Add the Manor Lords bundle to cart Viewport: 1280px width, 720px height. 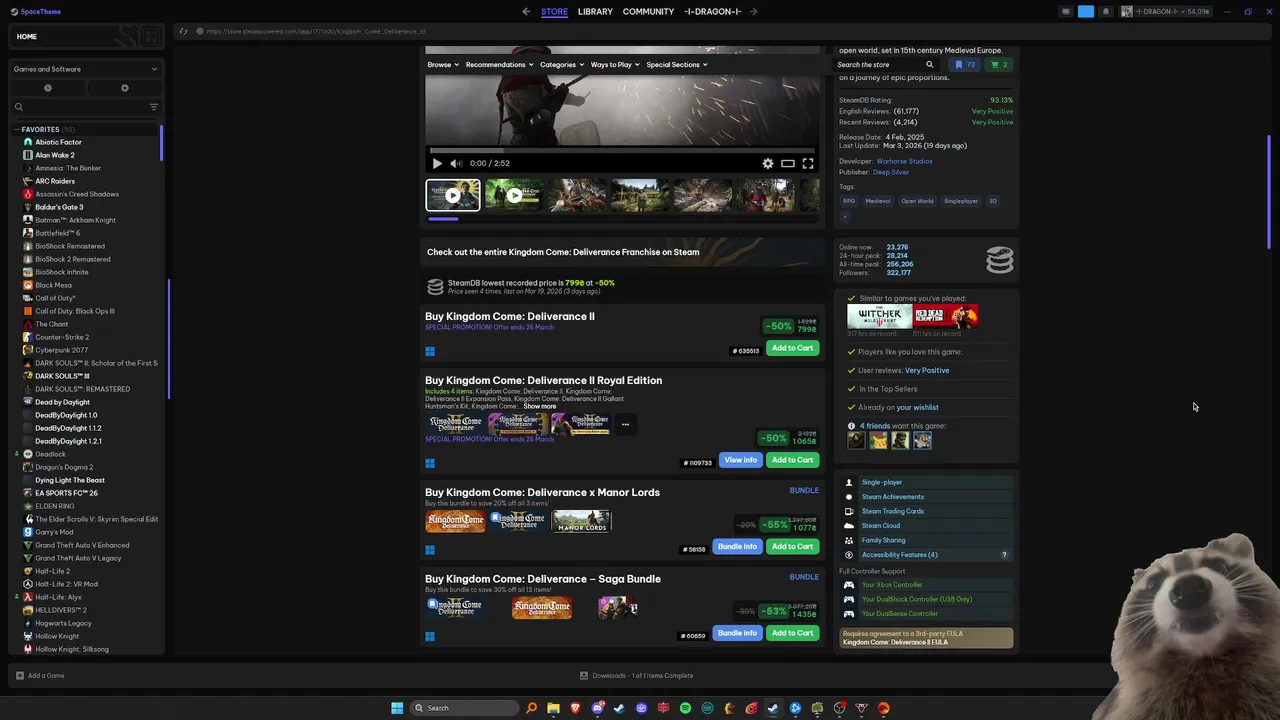pyautogui.click(x=792, y=547)
